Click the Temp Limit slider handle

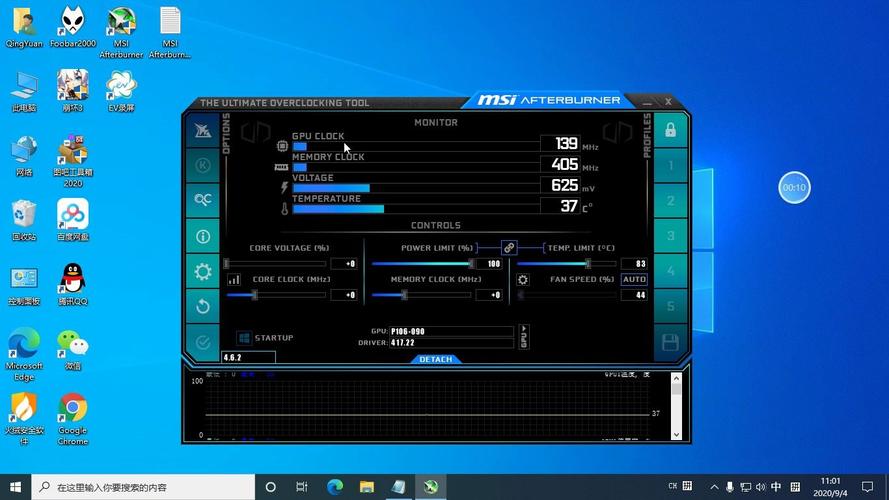(x=588, y=264)
